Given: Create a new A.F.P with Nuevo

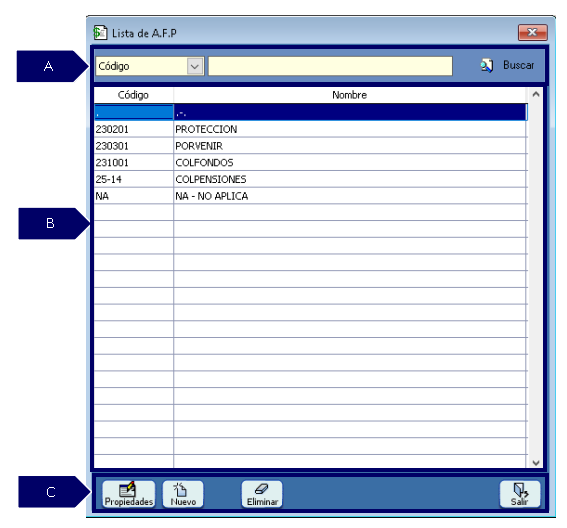Looking at the screenshot, I should 183,494.
